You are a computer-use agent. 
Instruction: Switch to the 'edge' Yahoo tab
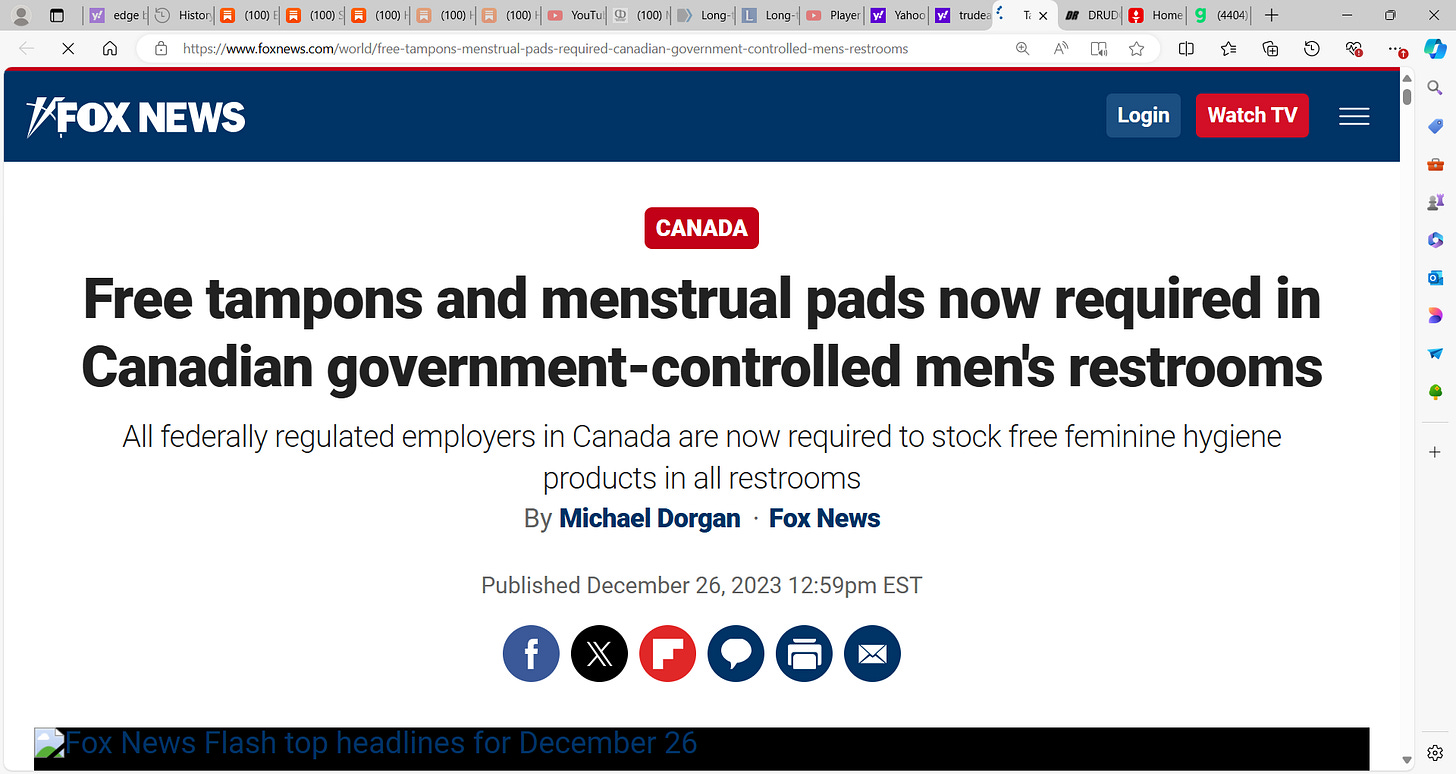(x=116, y=15)
